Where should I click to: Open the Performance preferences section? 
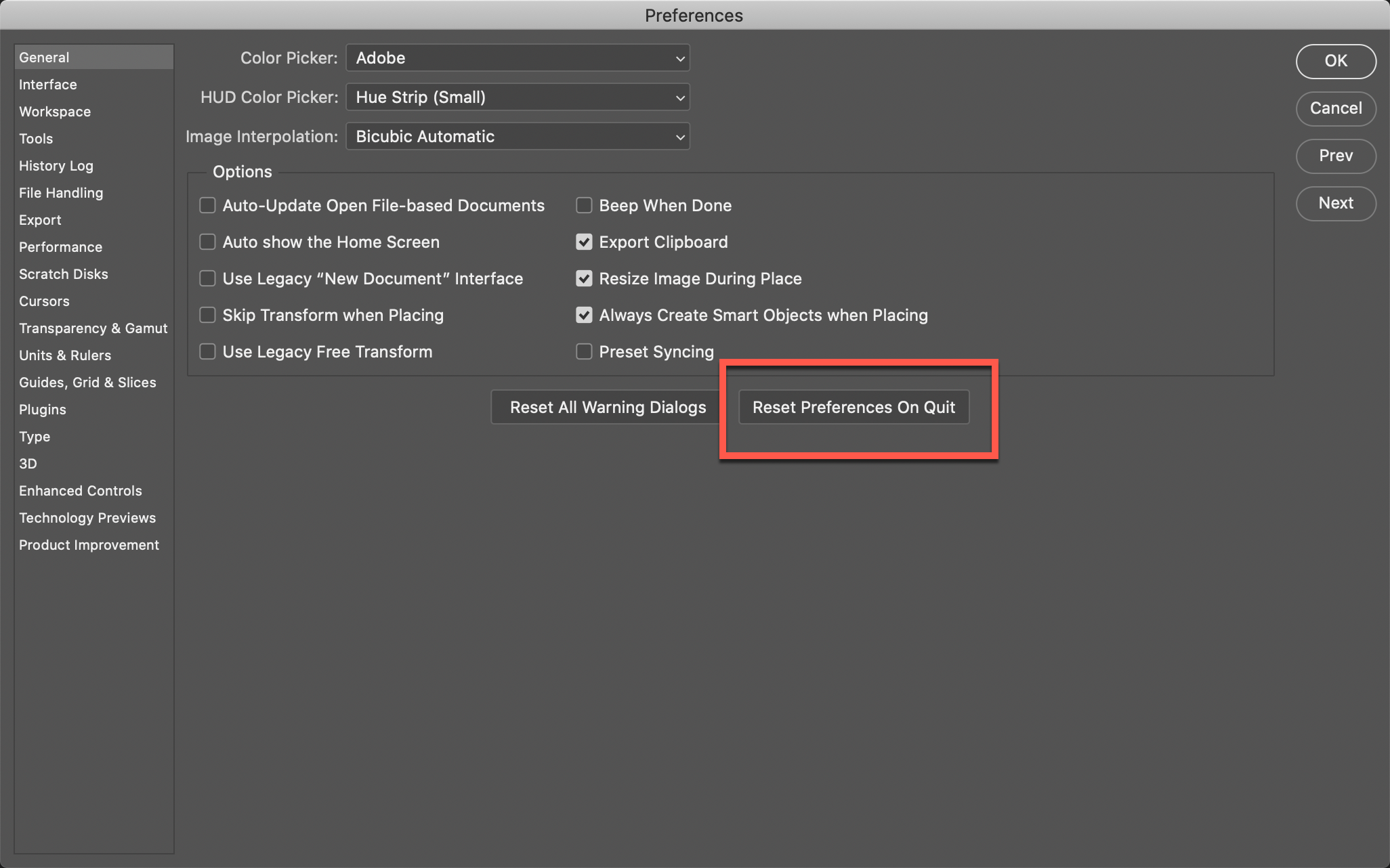click(x=60, y=246)
